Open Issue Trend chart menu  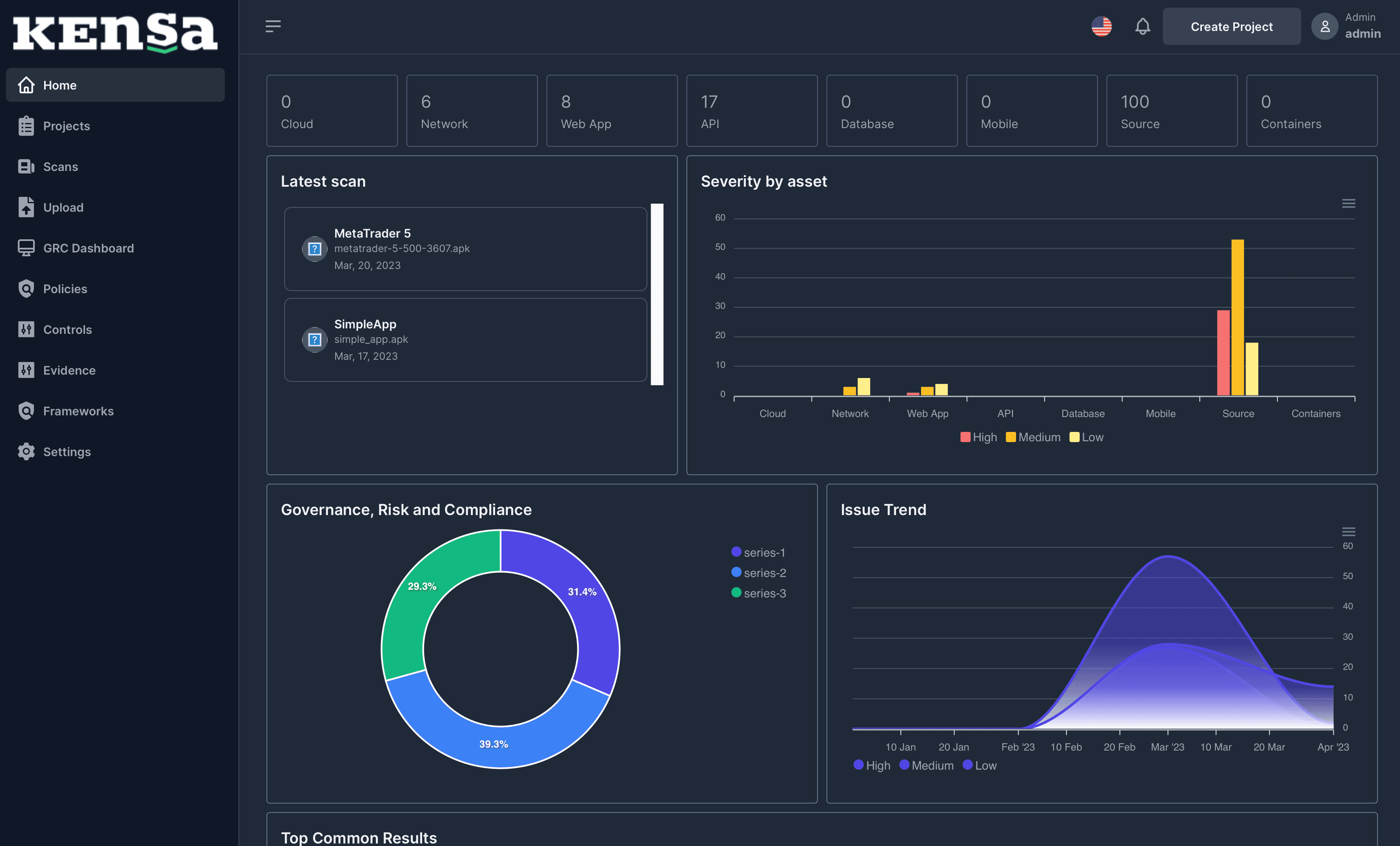click(1348, 532)
